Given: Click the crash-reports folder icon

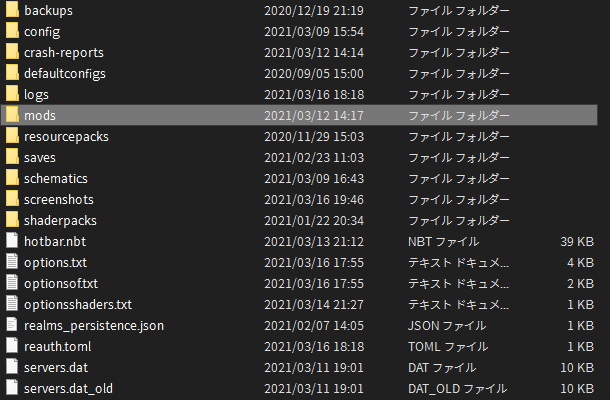Looking at the screenshot, I should tap(12, 52).
